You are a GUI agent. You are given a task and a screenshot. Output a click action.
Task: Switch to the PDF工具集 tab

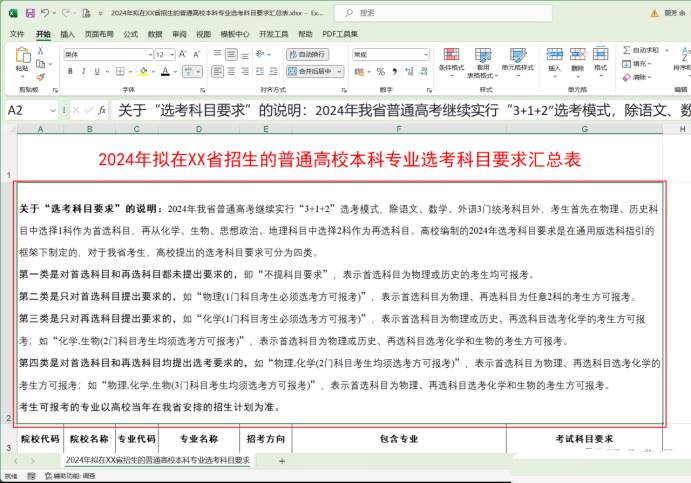click(x=340, y=34)
